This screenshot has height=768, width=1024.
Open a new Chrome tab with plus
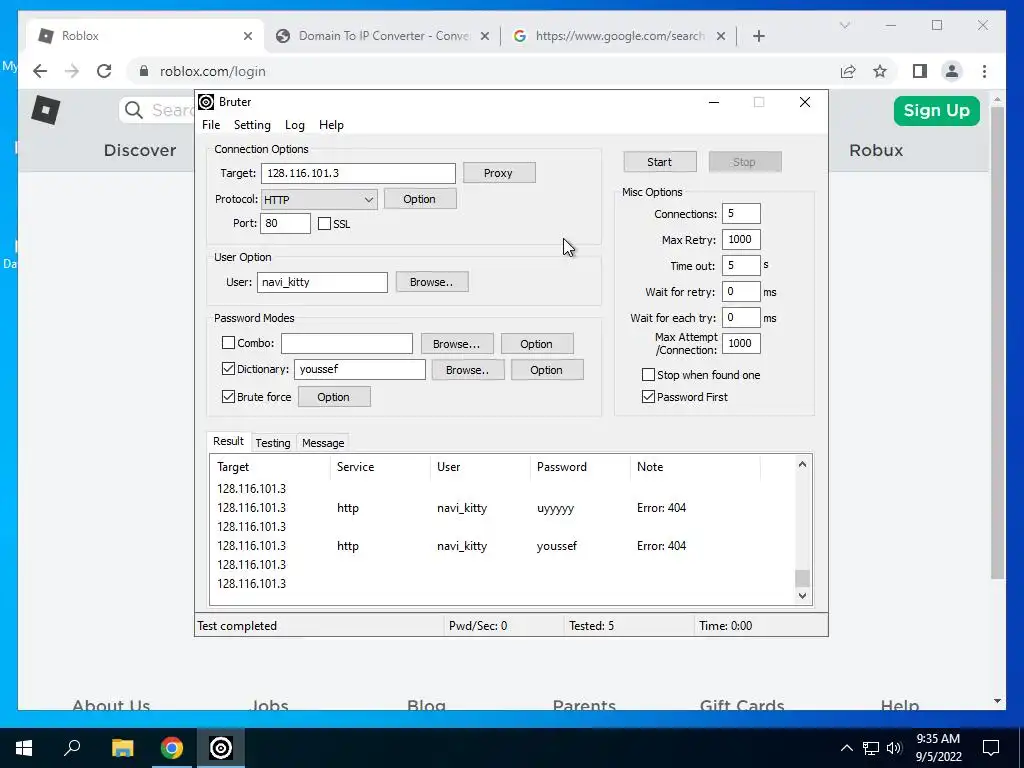[x=758, y=36]
